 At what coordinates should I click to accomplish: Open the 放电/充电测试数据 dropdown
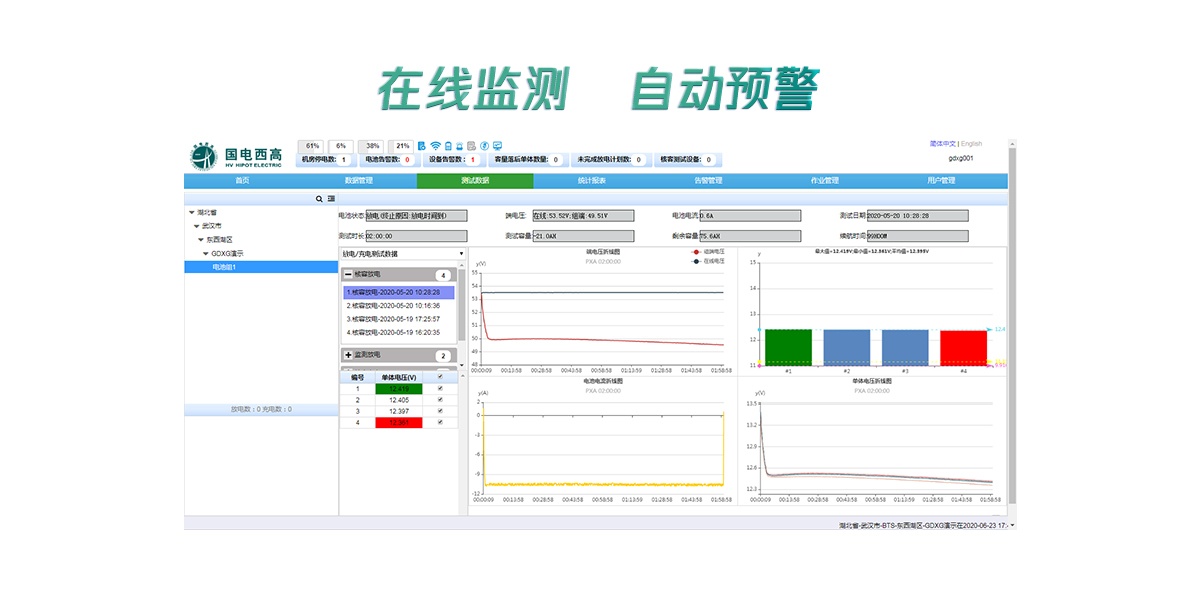[x=403, y=254]
